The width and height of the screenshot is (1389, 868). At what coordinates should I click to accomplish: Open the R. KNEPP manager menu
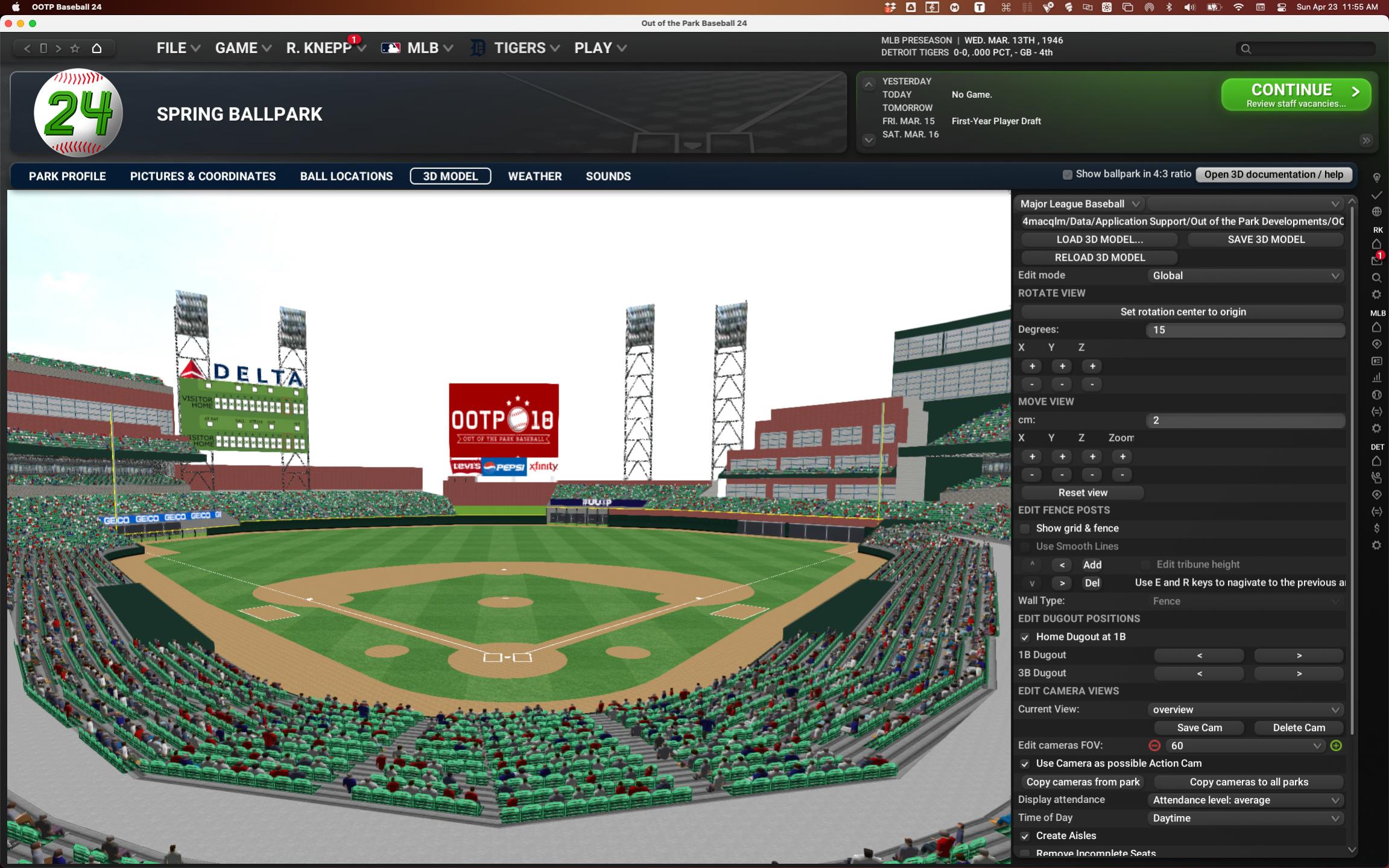pos(326,48)
